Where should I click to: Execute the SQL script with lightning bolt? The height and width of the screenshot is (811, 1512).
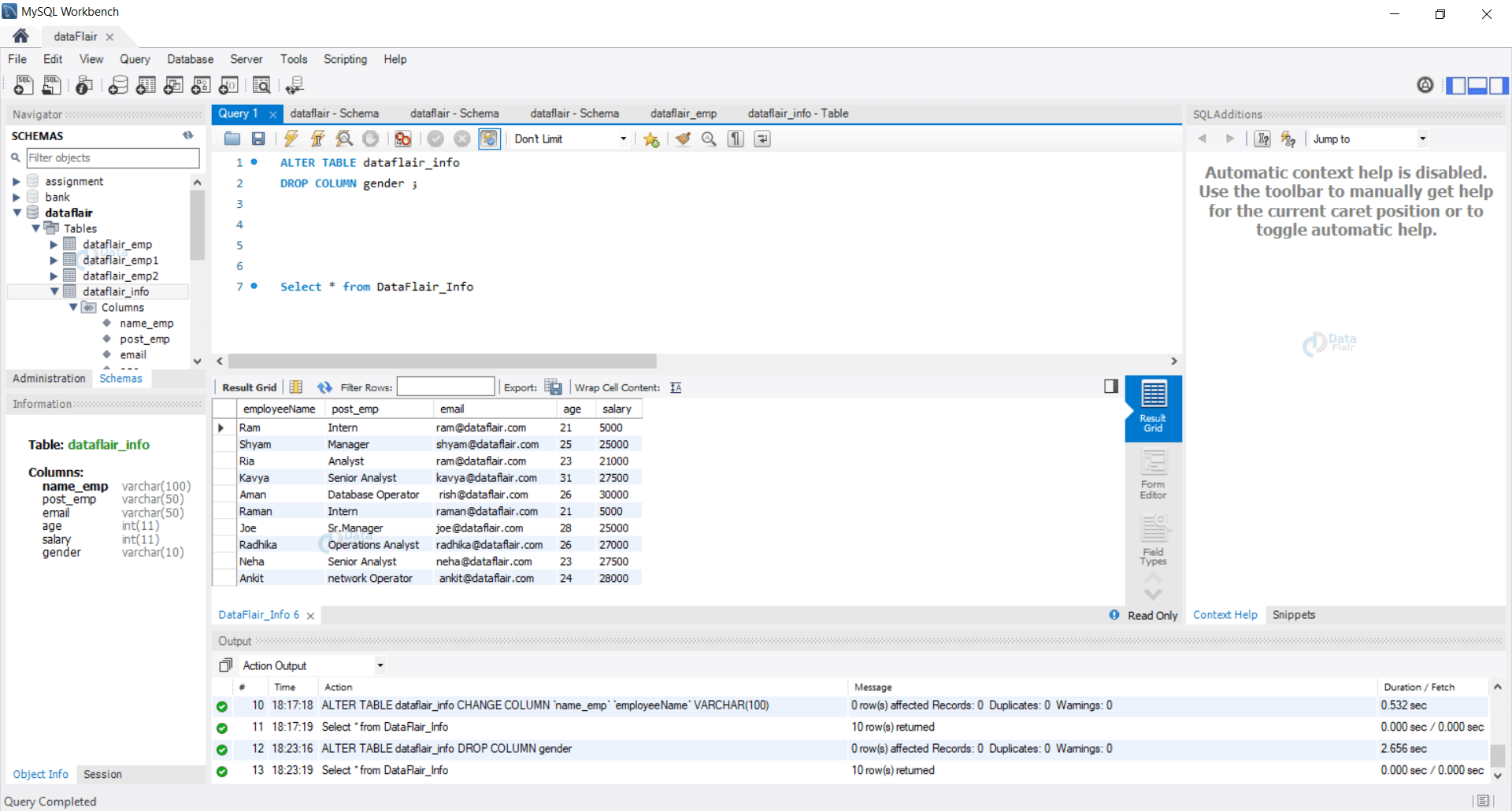(291, 139)
